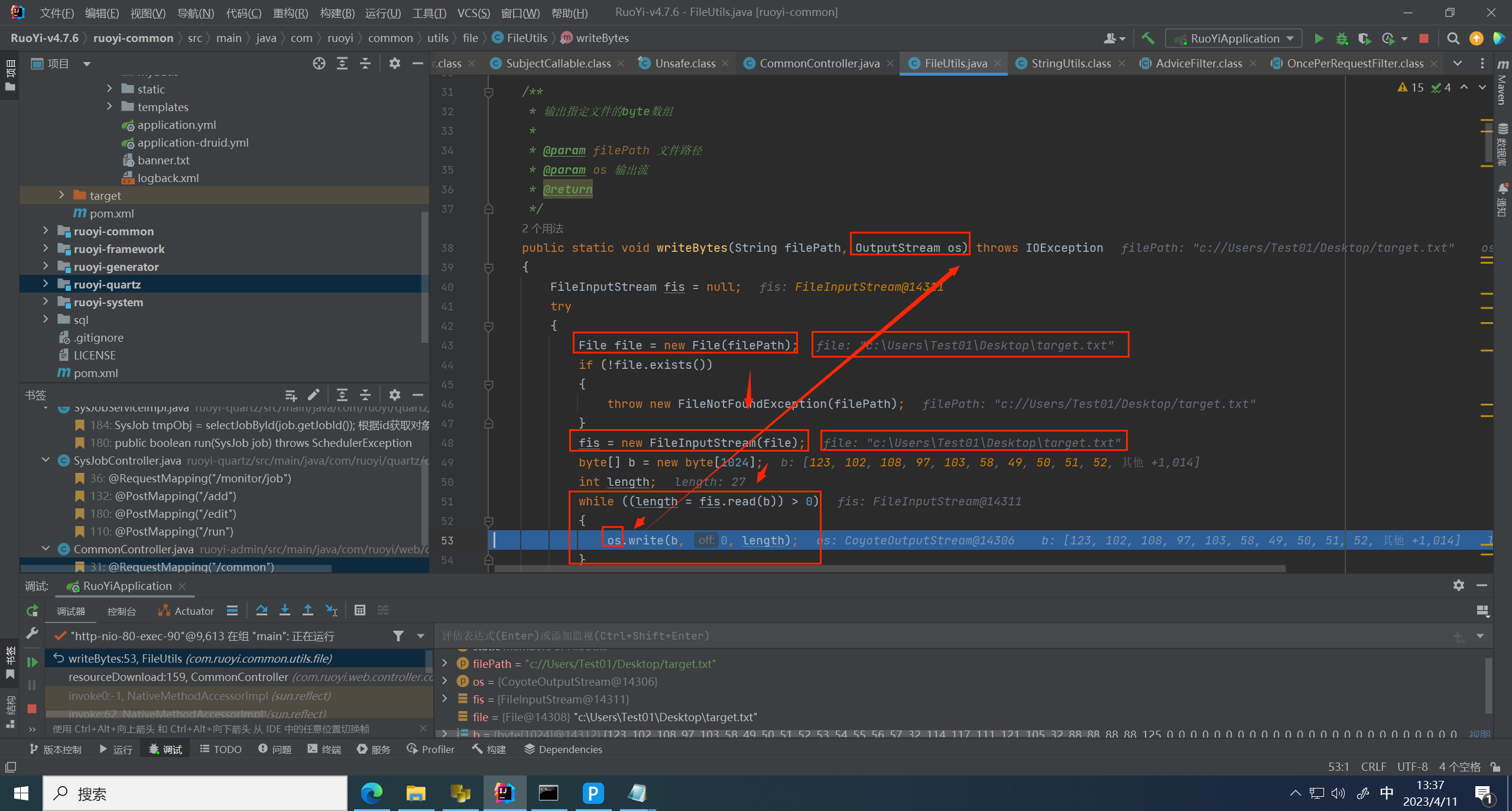Image resolution: width=1512 pixels, height=811 pixels.
Task: Click the filter icon in frames panel
Action: click(398, 636)
